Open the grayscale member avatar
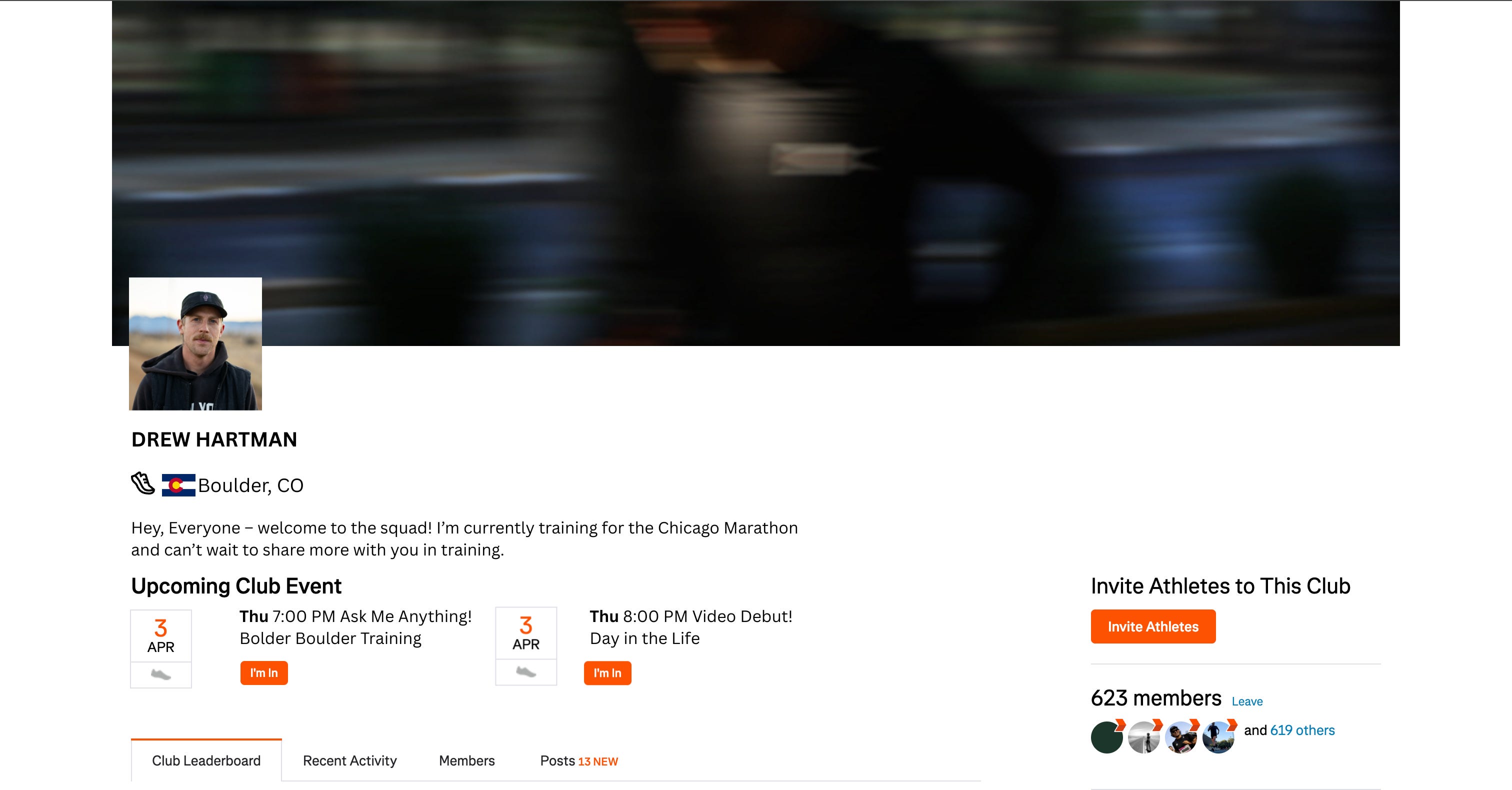 click(x=1144, y=737)
